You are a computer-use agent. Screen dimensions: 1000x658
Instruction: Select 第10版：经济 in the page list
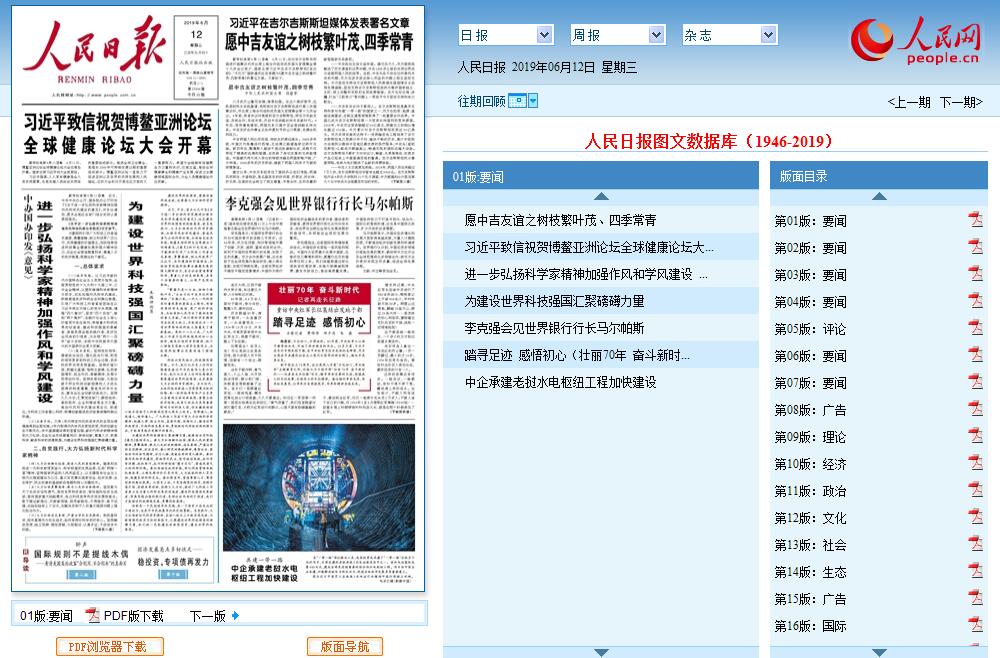click(810, 464)
